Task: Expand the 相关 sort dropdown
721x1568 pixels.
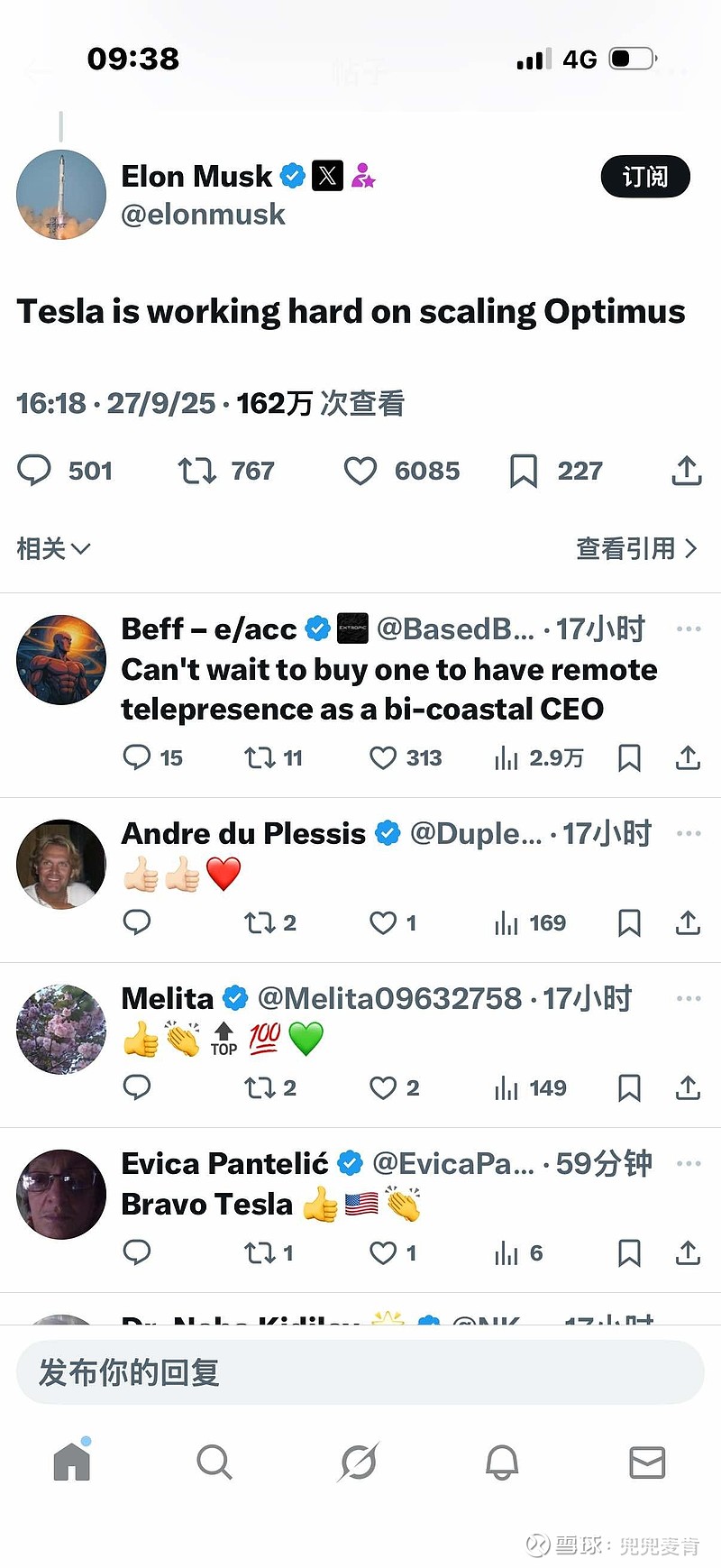Action: tap(53, 548)
